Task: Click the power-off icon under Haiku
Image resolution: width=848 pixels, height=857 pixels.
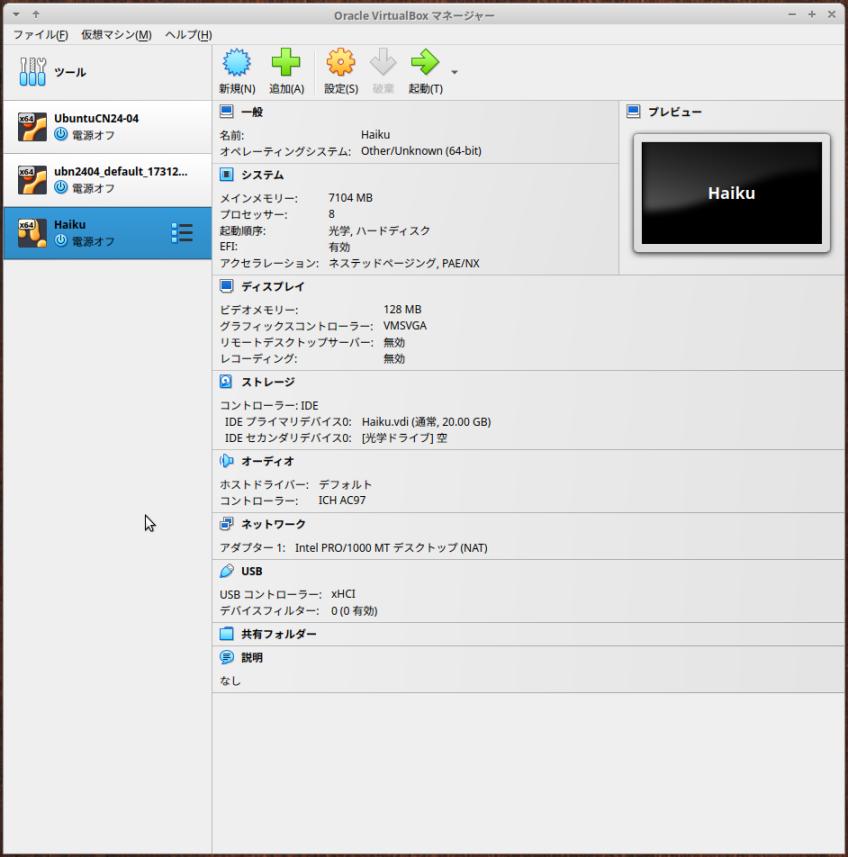Action: point(61,240)
